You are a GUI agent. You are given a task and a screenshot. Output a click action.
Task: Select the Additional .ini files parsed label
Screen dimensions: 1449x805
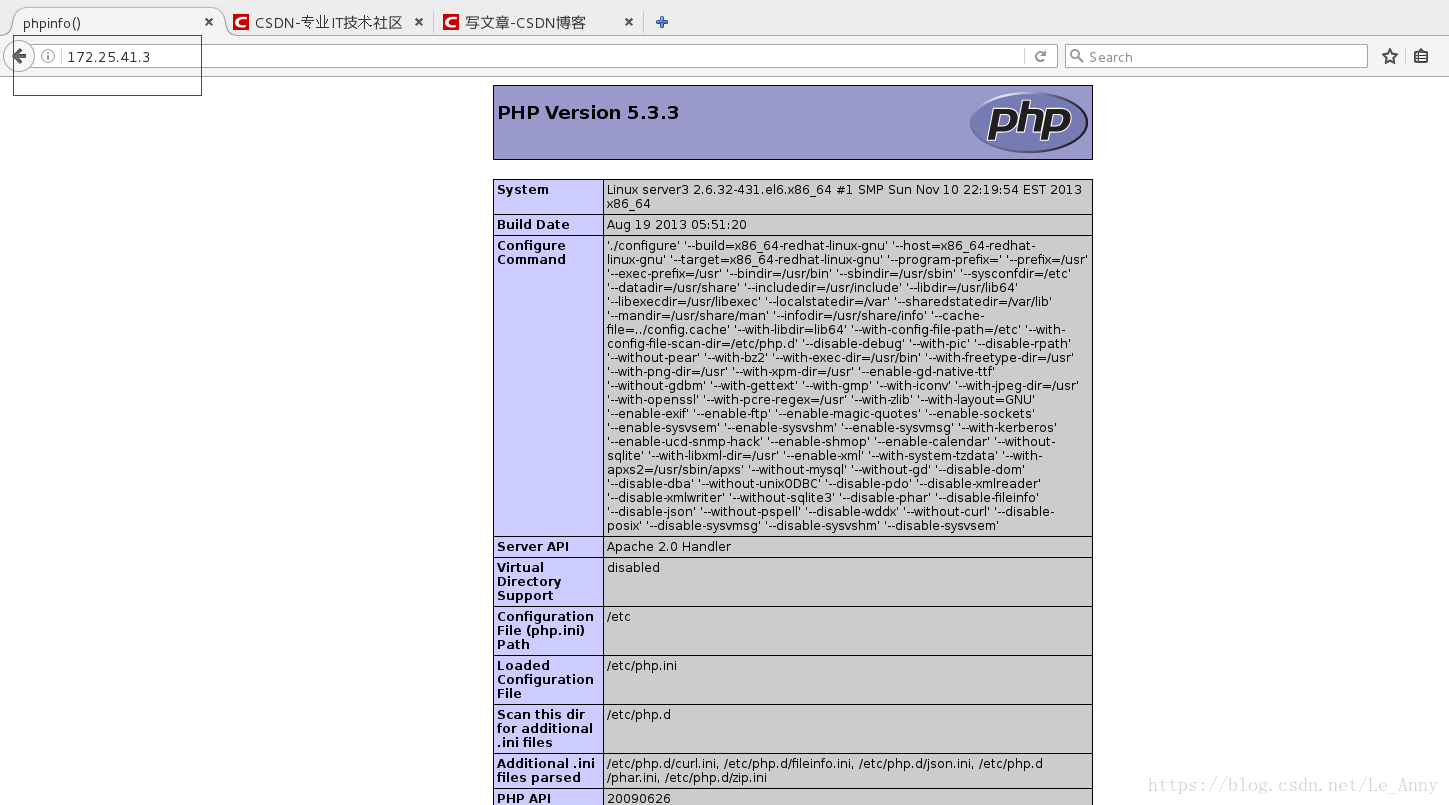pyautogui.click(x=546, y=771)
